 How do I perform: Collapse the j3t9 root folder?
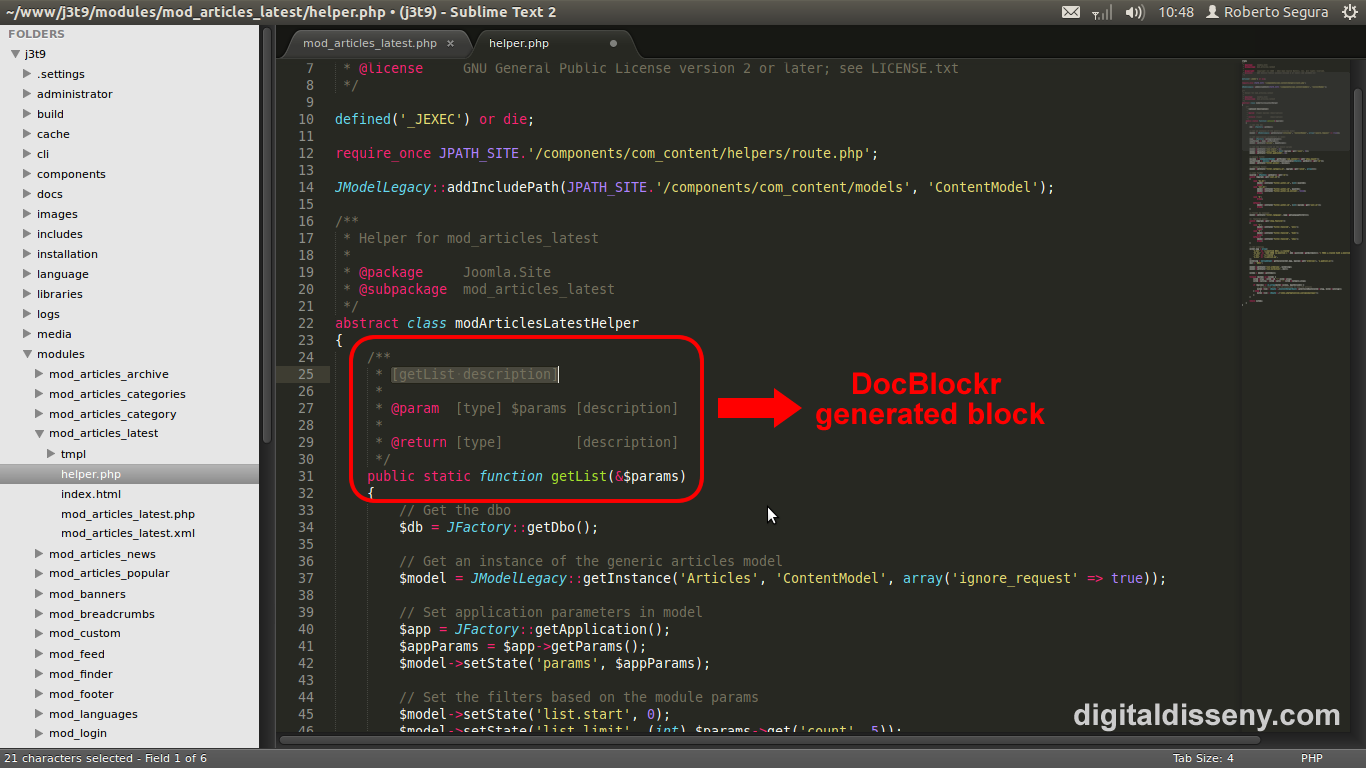click(x=16, y=54)
